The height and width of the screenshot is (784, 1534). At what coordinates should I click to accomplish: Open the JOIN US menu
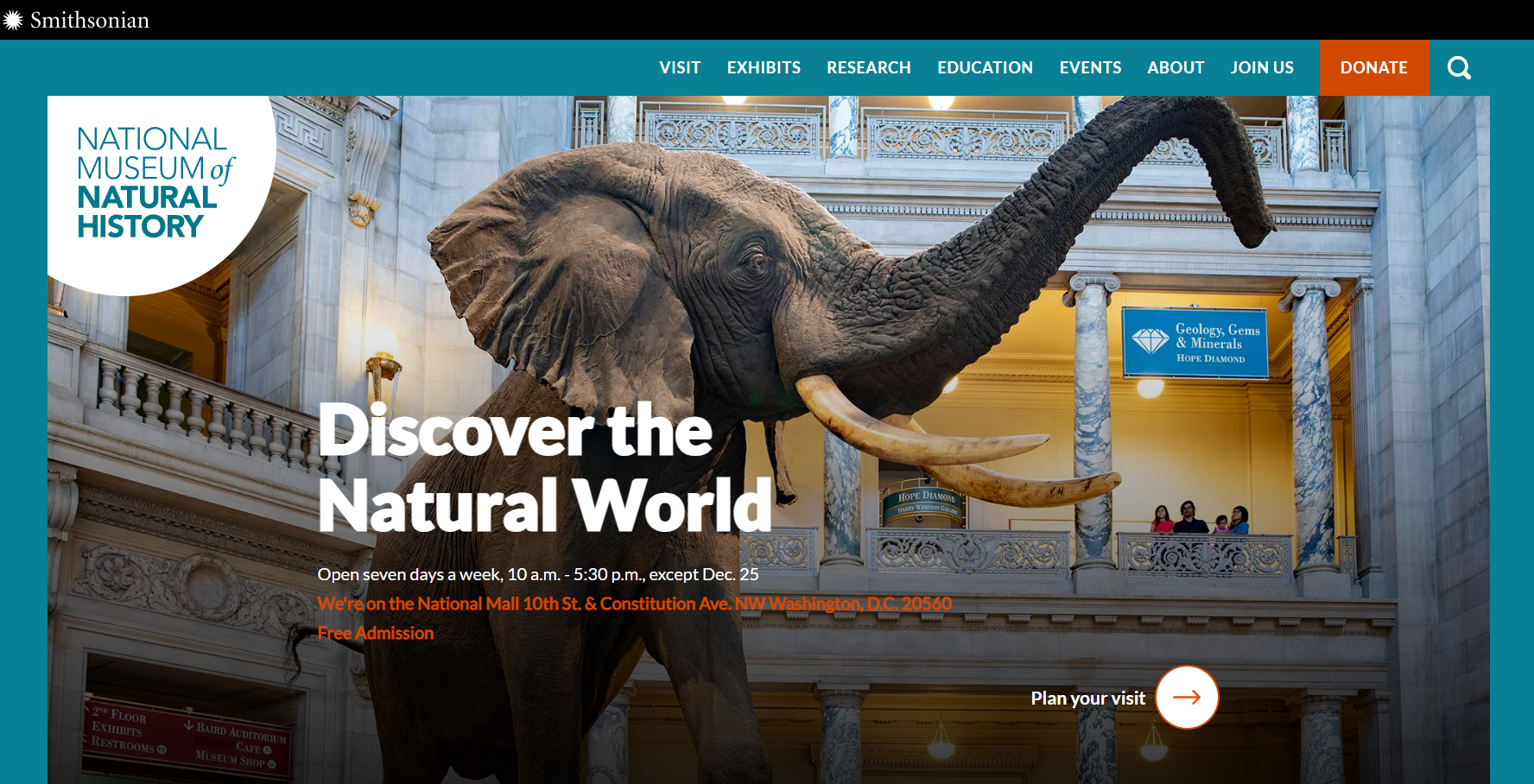[x=1262, y=67]
